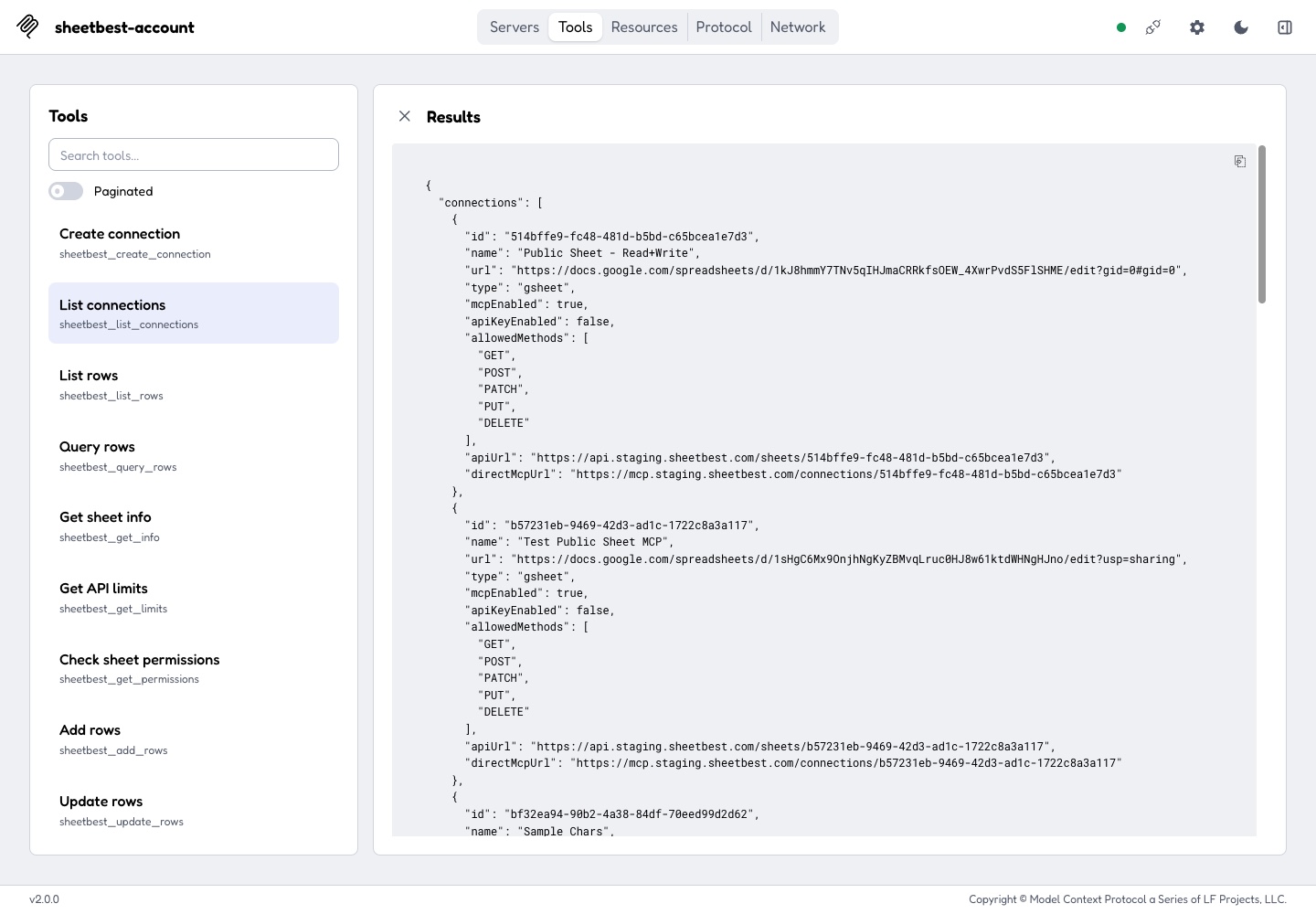Toggle the side panel icon
Image resolution: width=1316 pixels, height=914 pixels.
coord(1285,27)
